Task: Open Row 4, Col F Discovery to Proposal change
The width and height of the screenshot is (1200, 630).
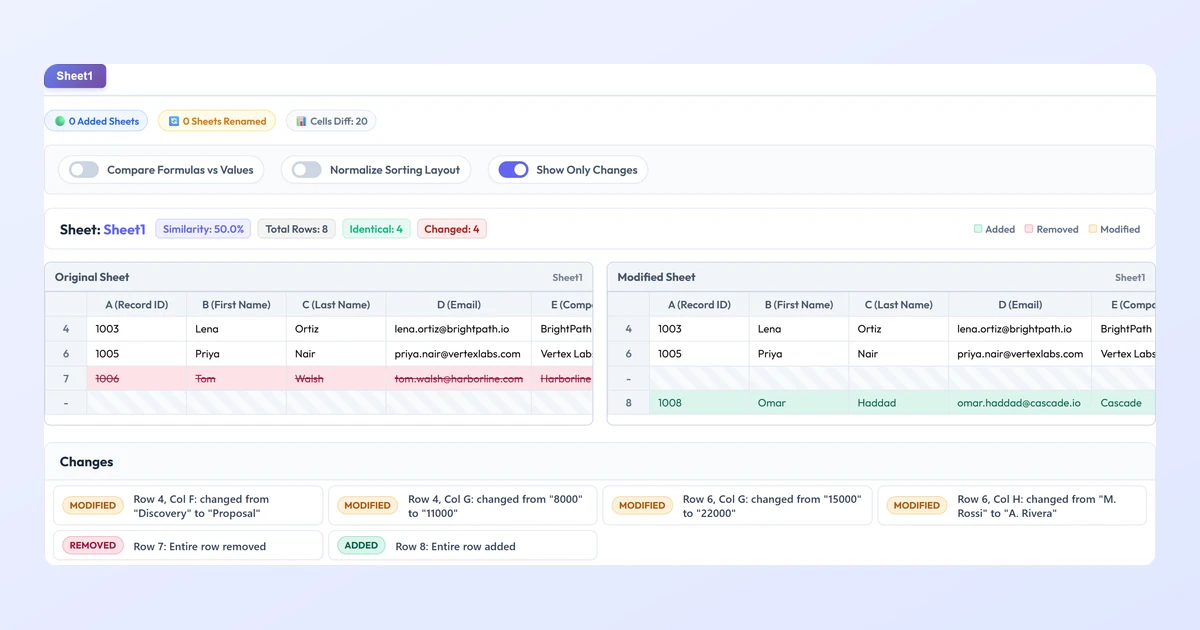Action: 188,506
